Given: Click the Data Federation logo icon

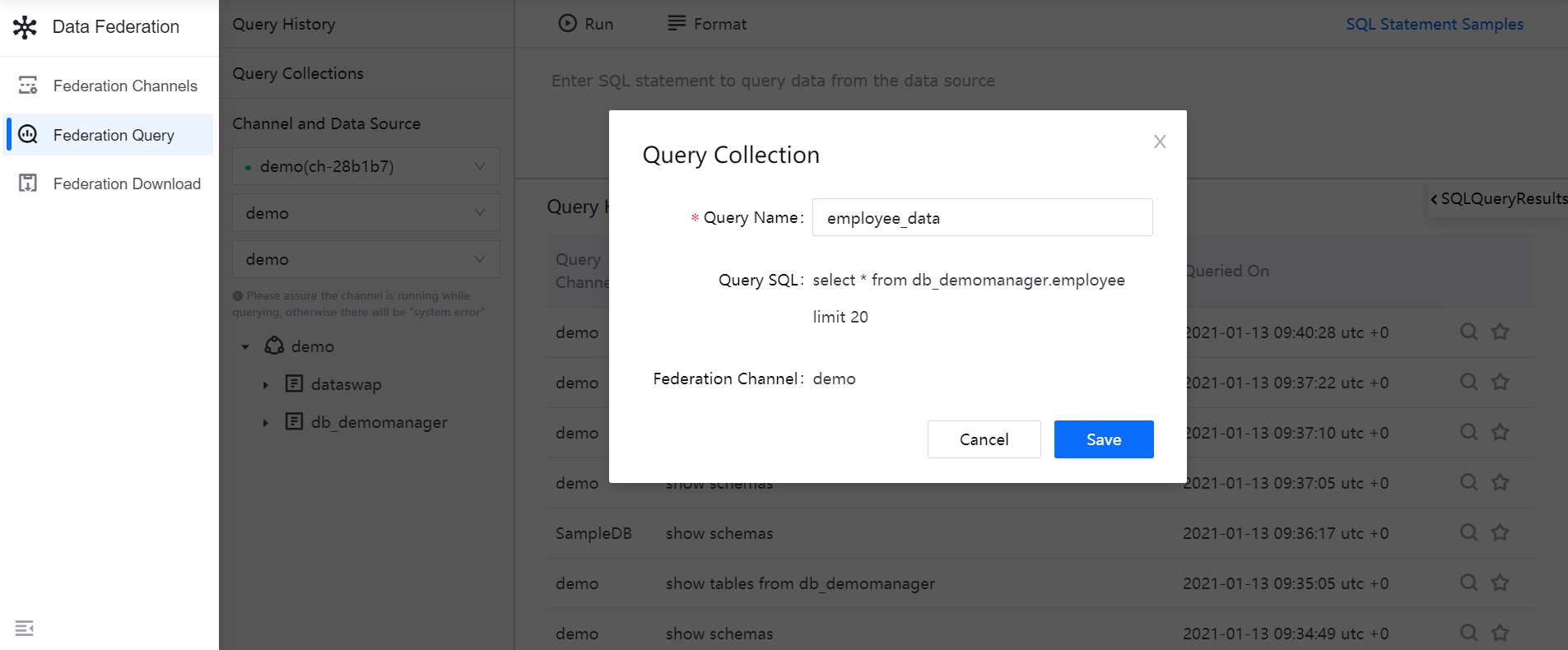Looking at the screenshot, I should pyautogui.click(x=25, y=27).
